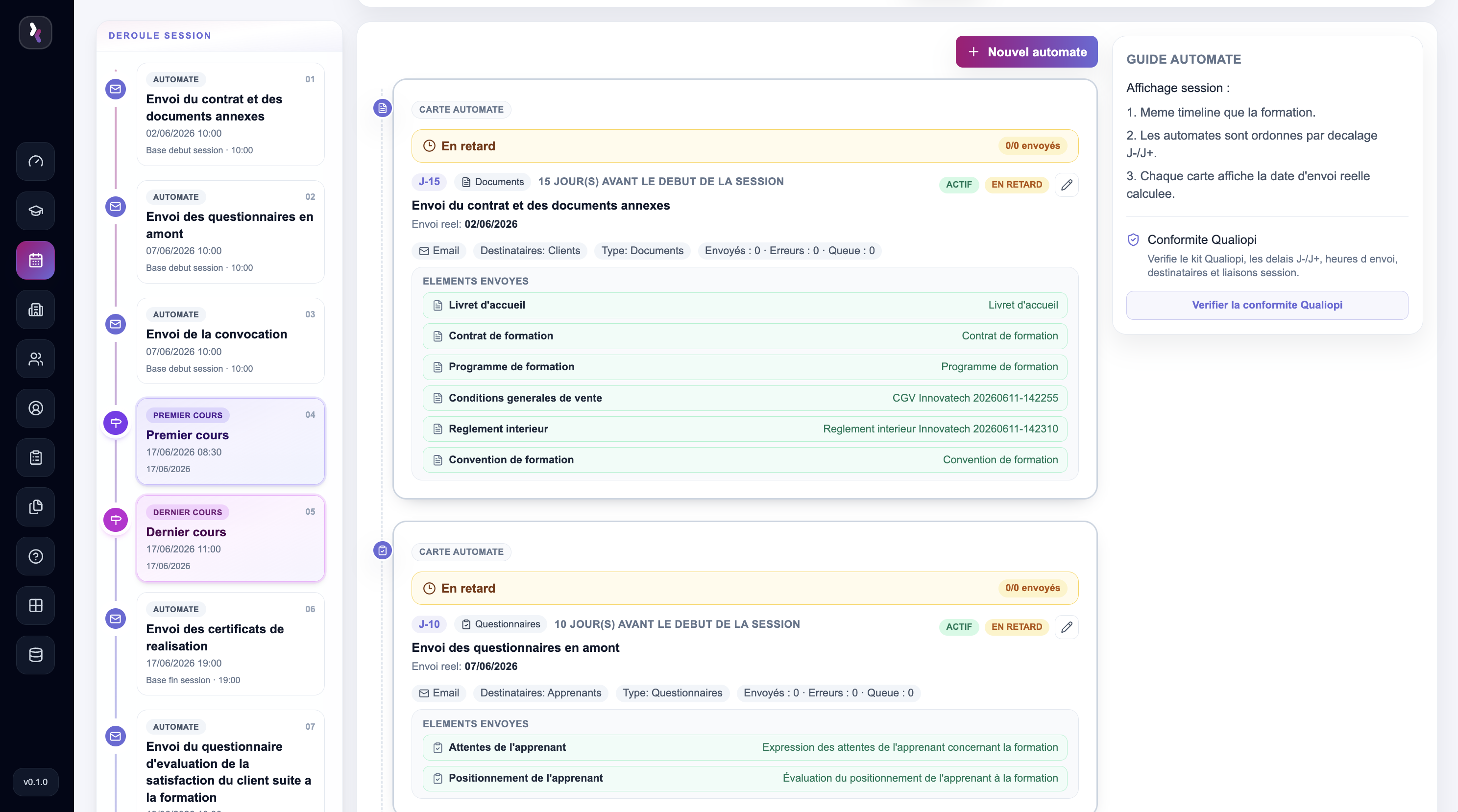1458x812 pixels.
Task: Open the clipboard list sidebar icon
Action: [x=36, y=457]
